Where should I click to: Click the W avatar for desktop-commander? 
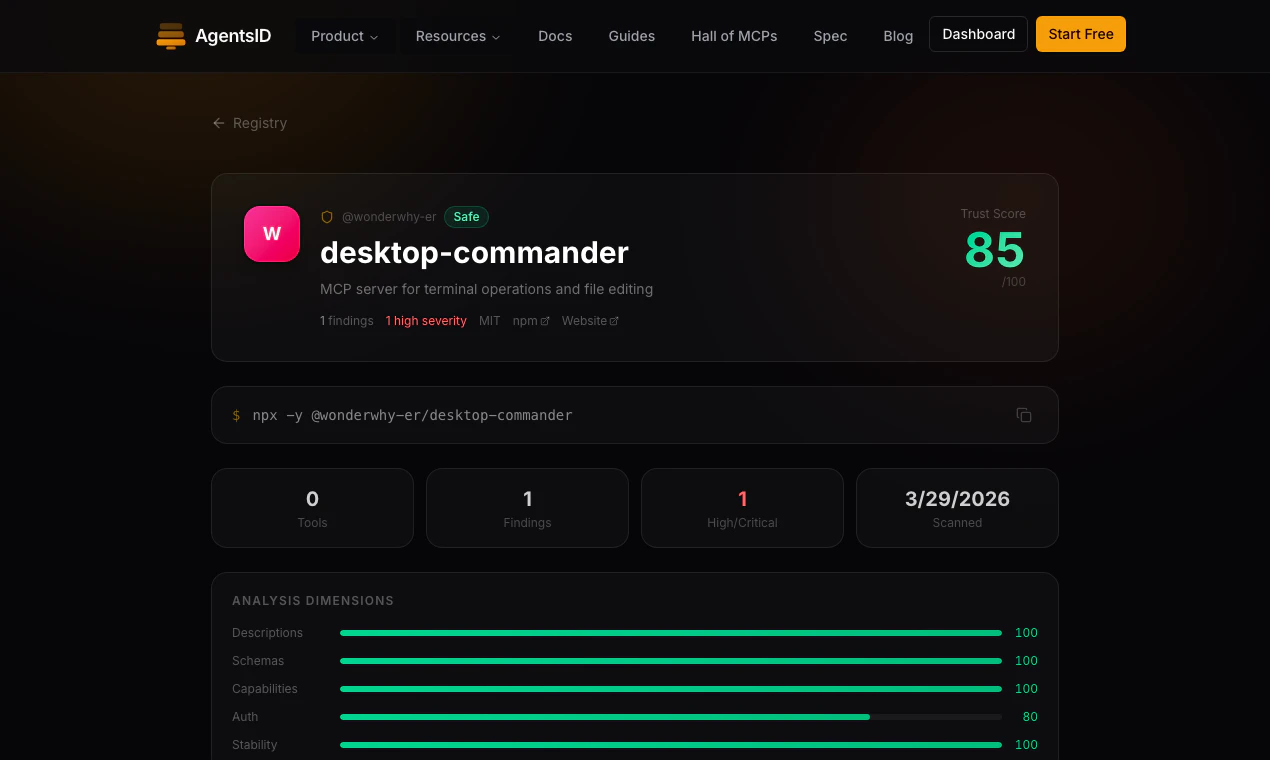[x=271, y=233]
